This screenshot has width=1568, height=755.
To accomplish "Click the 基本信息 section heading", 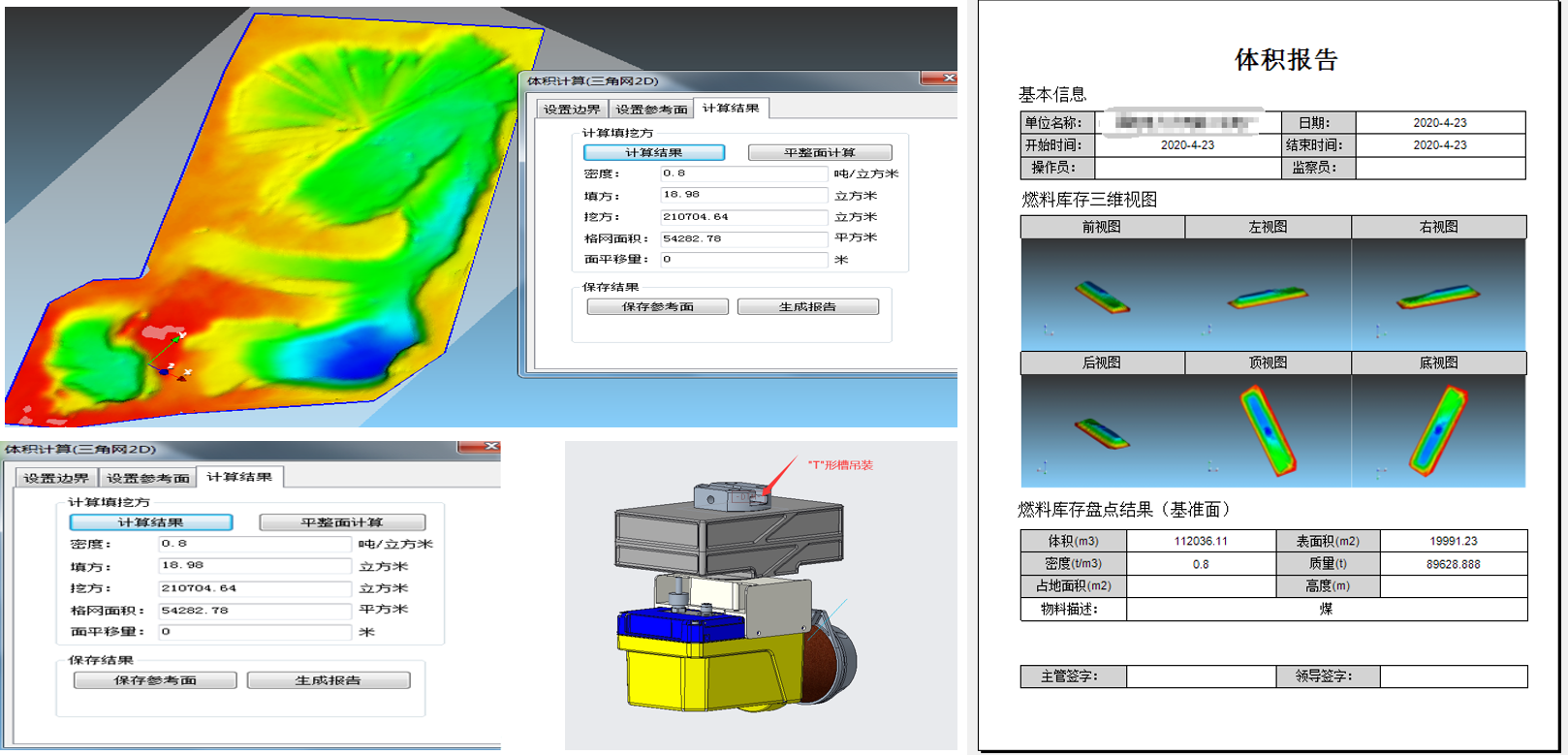I will 1052,95.
